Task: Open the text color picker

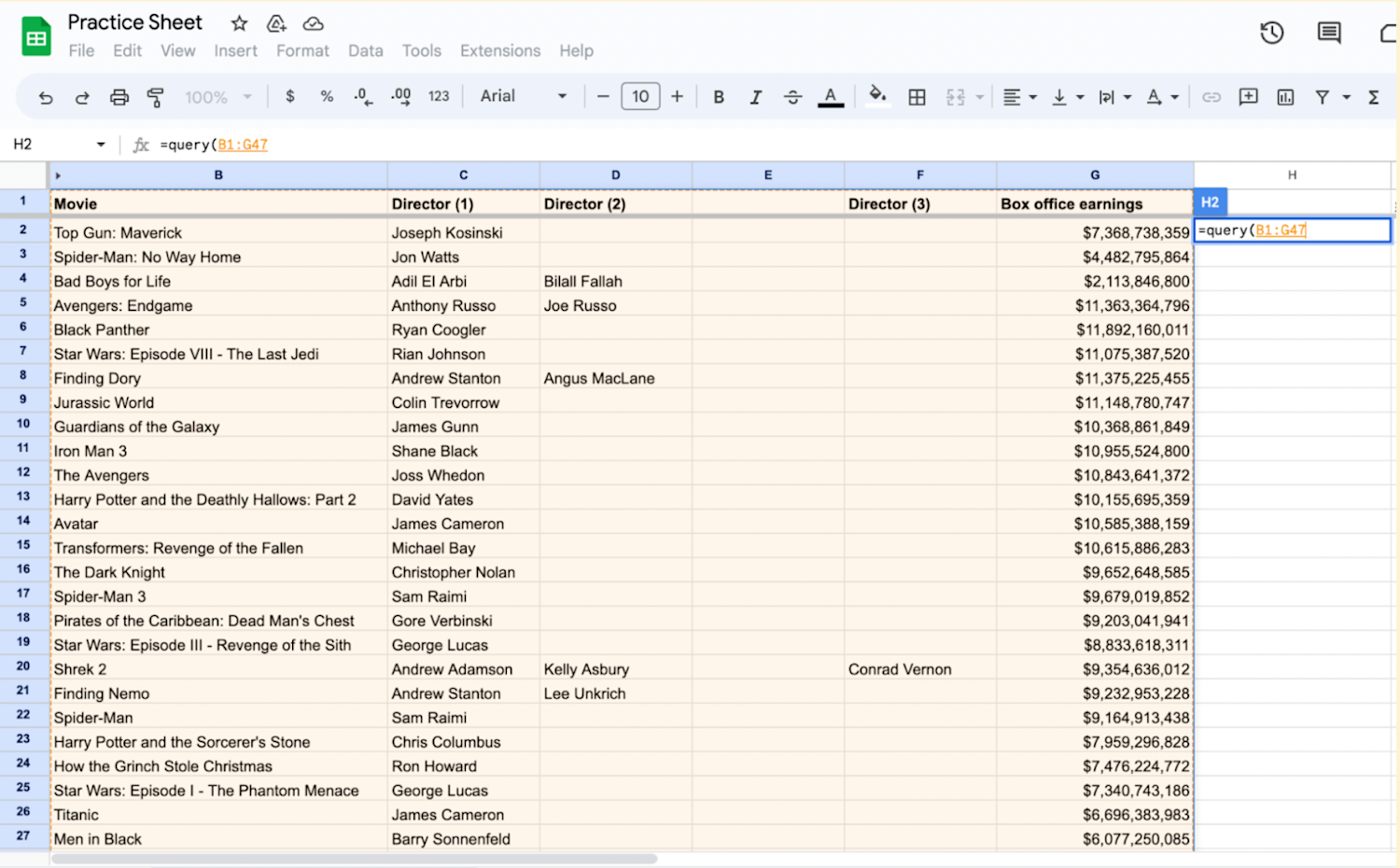Action: pos(831,97)
